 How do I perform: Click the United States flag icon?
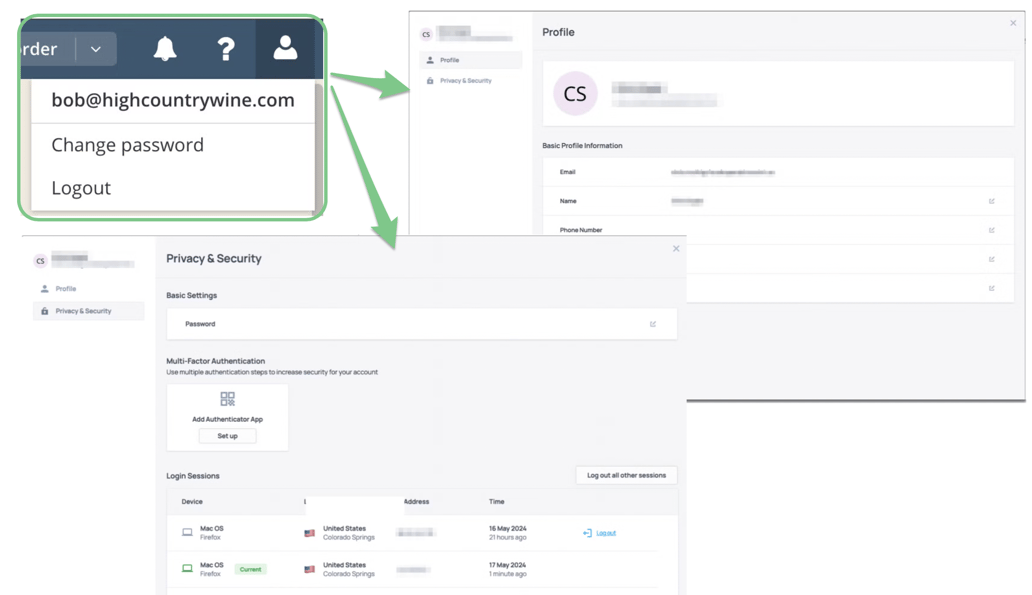(309, 534)
